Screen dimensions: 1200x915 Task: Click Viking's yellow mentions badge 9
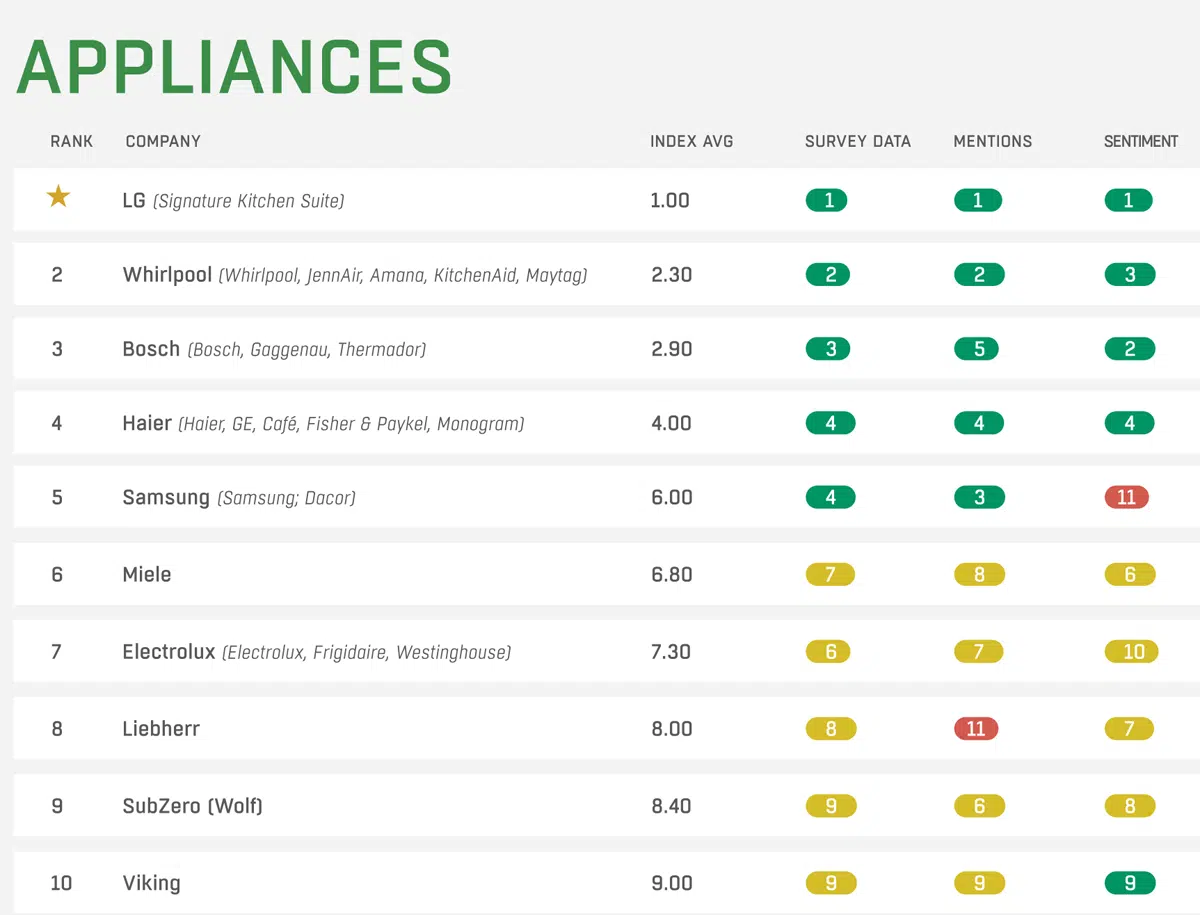[x=979, y=883]
